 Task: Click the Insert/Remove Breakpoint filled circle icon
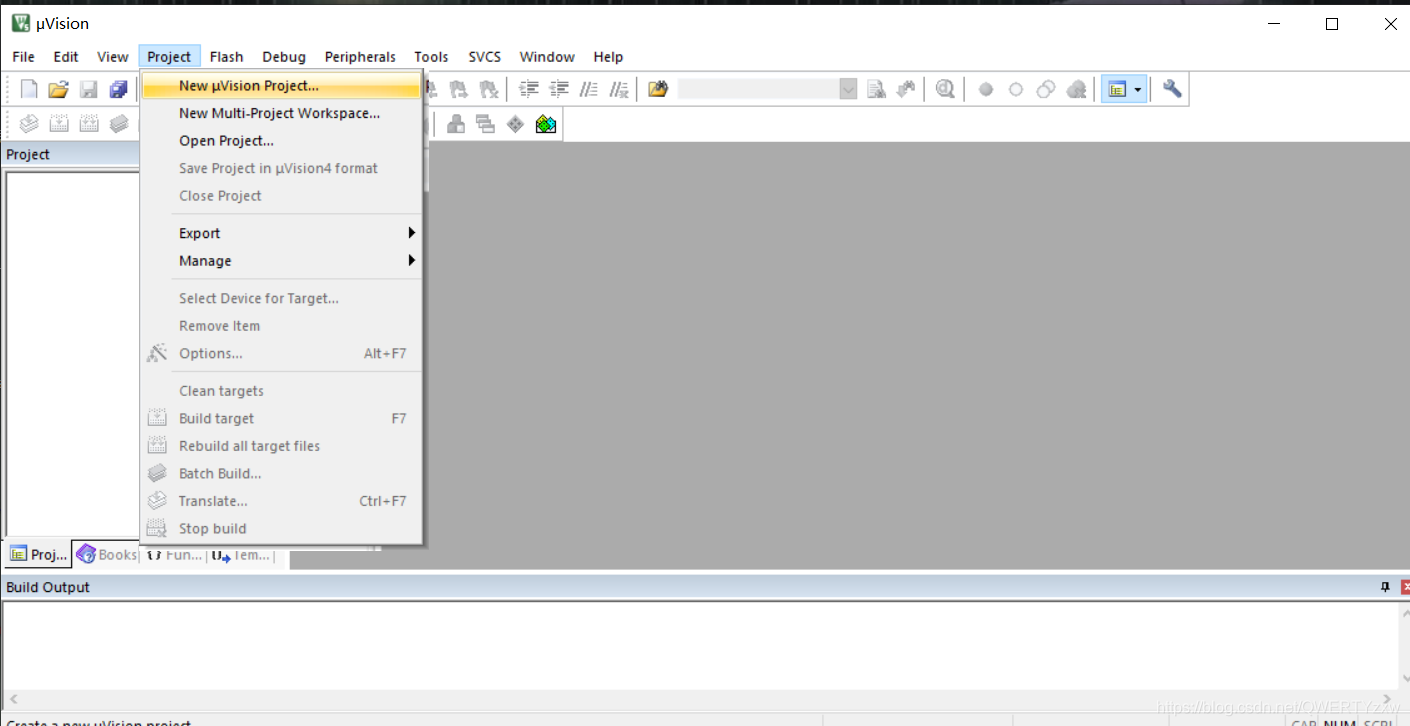986,89
